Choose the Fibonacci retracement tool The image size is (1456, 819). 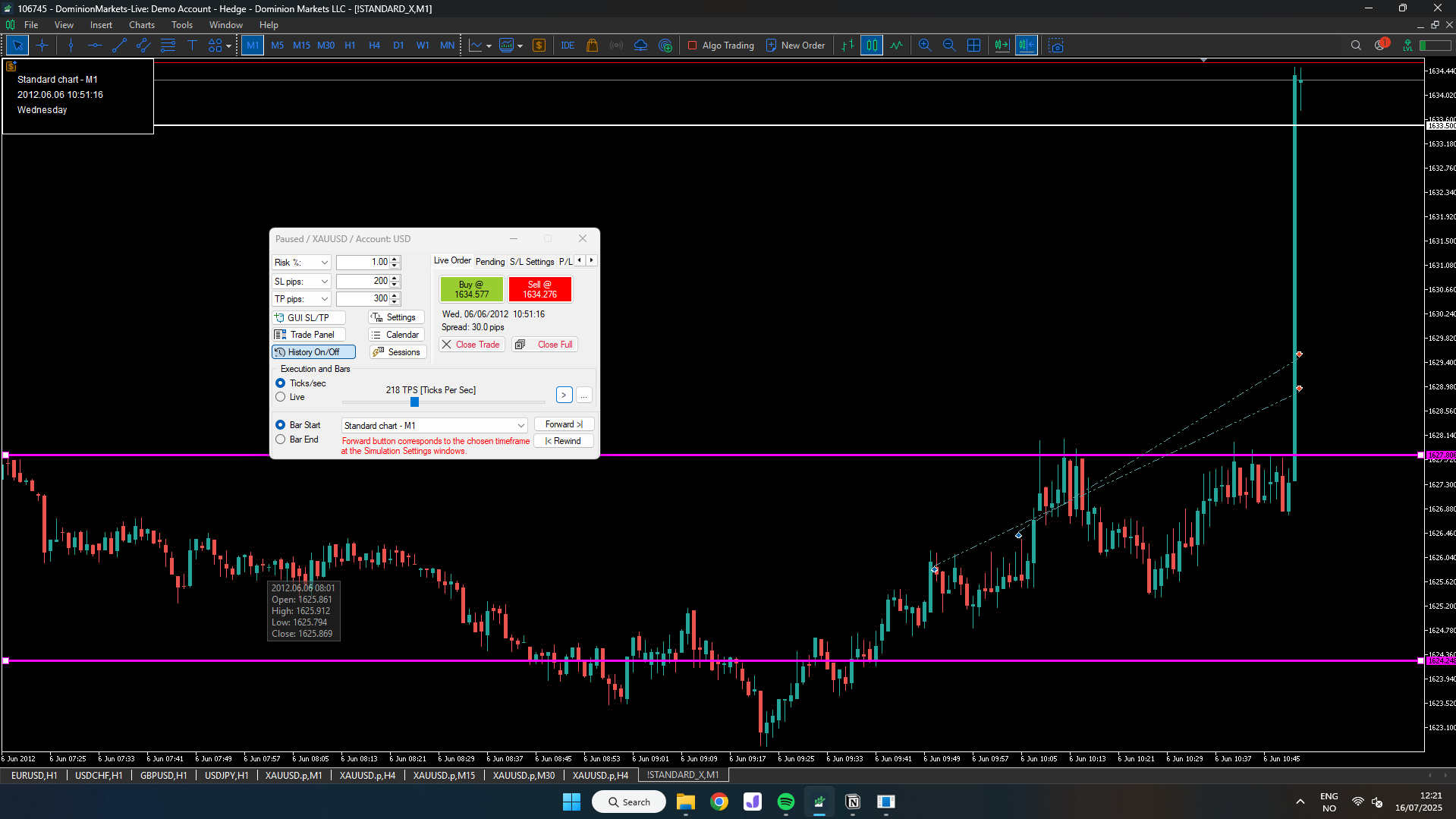coord(168,46)
